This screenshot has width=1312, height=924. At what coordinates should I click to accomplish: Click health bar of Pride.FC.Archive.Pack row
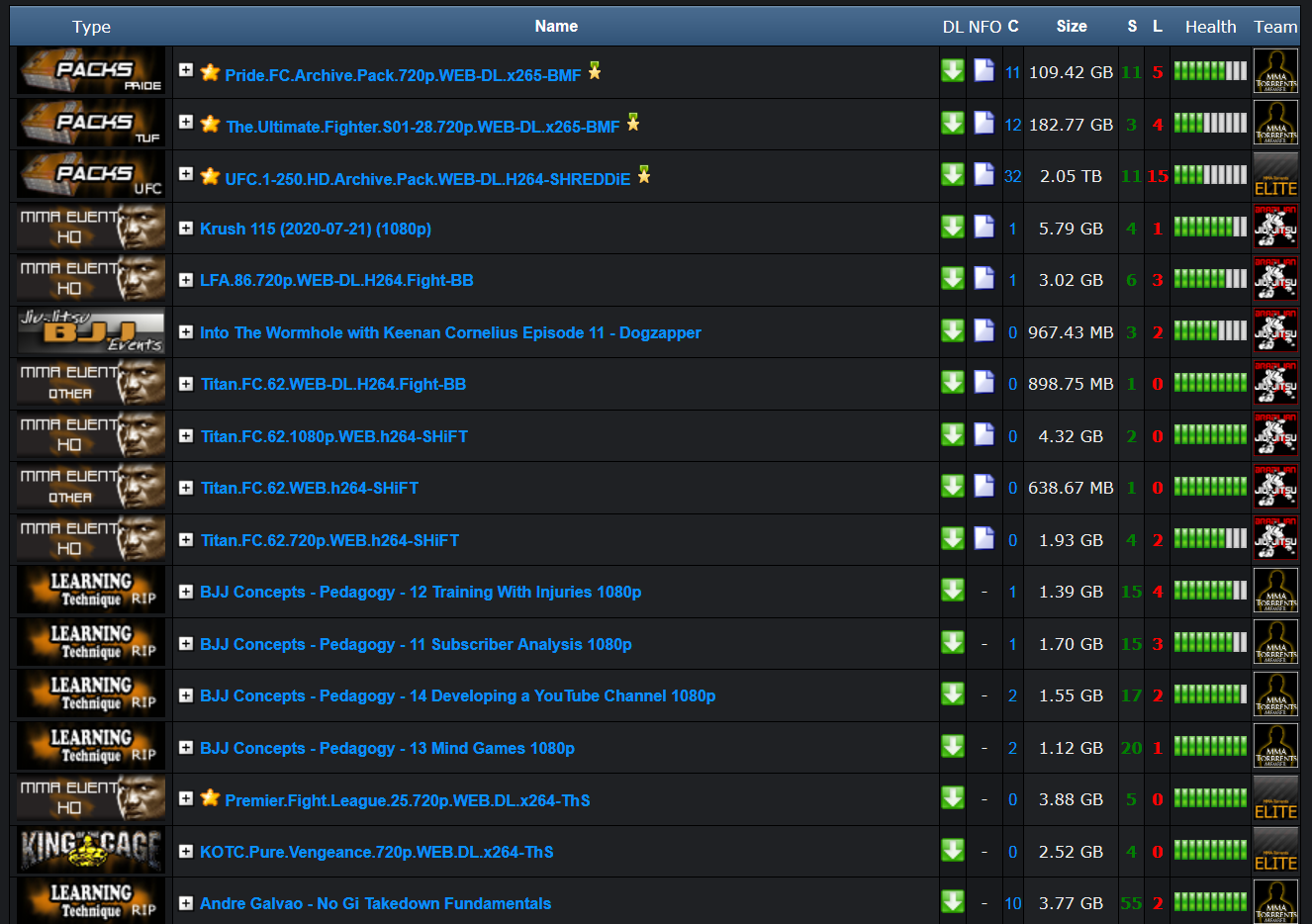(x=1210, y=71)
